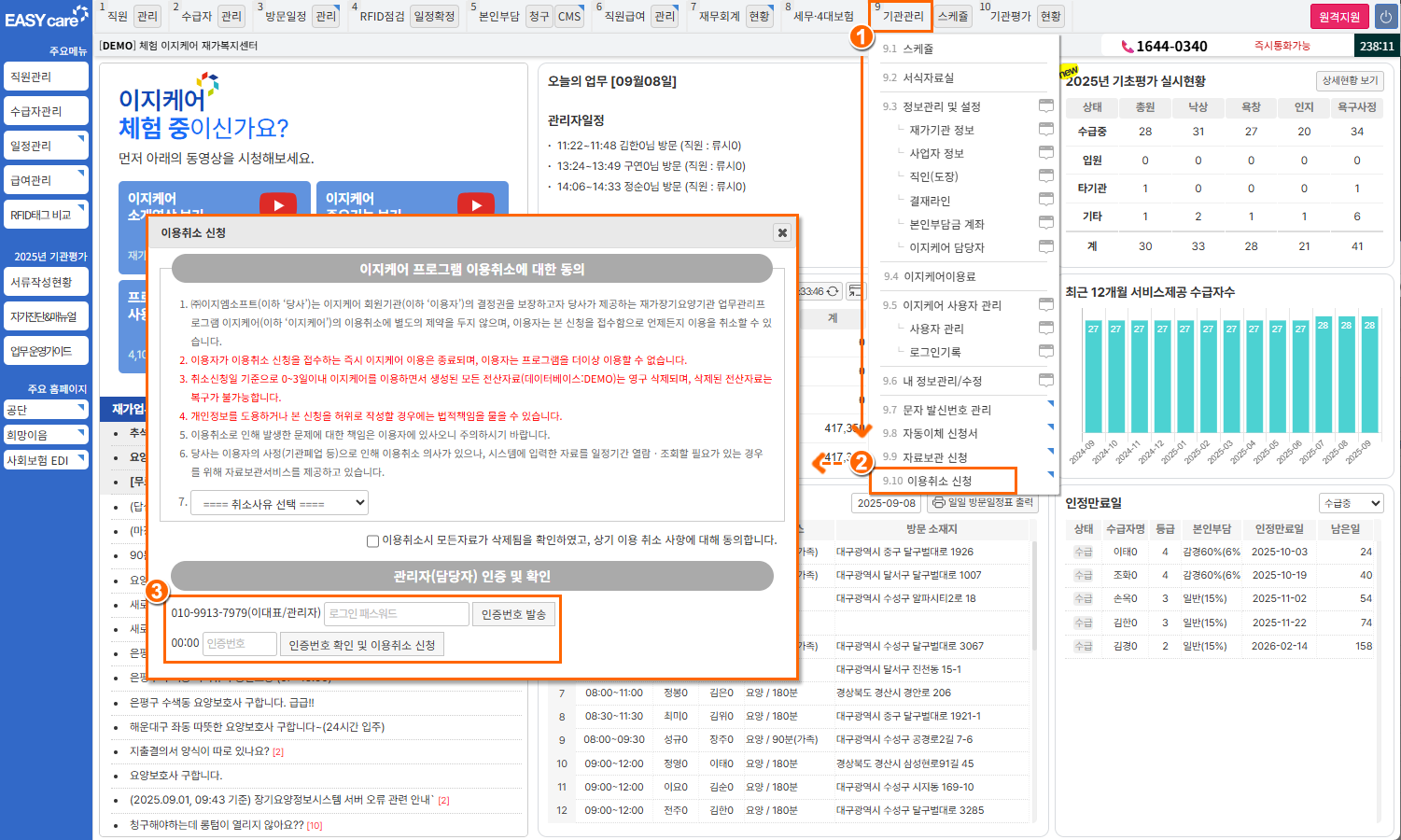
Task: Open popup window icon for 직인(도장)
Action: [1046, 176]
